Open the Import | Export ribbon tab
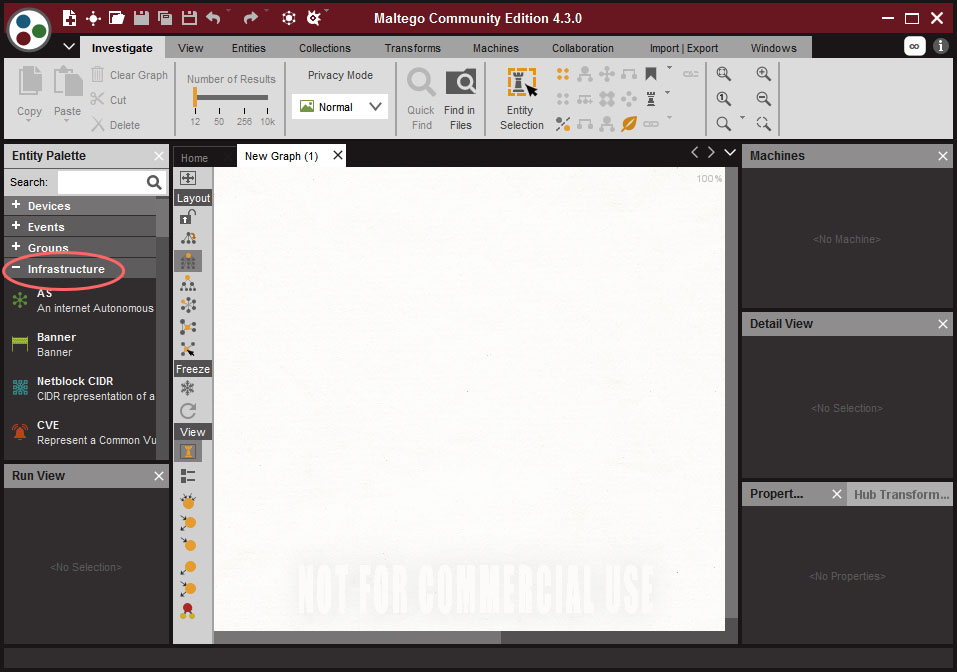This screenshot has height=672, width=957. point(684,48)
